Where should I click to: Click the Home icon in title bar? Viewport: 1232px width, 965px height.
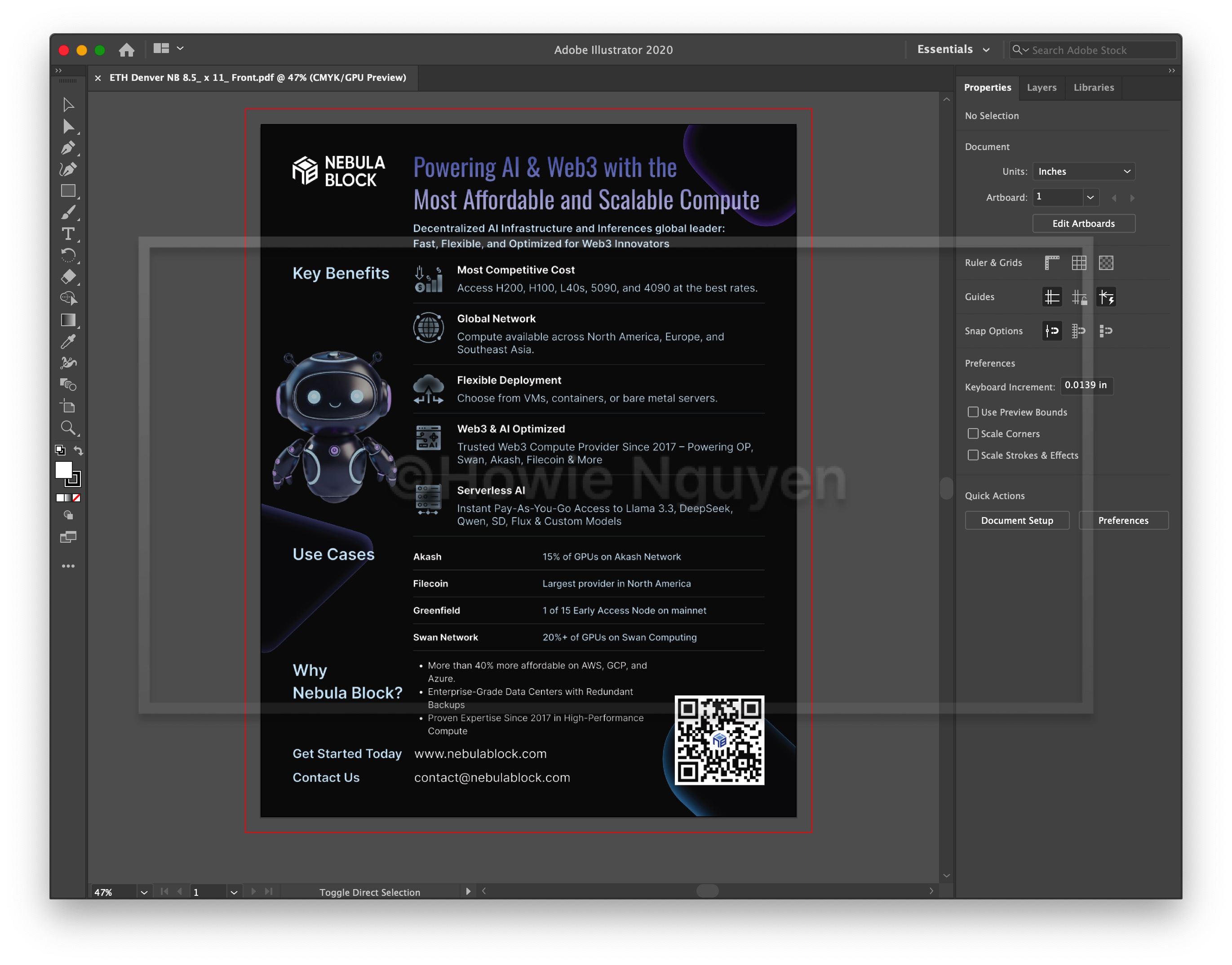click(127, 50)
